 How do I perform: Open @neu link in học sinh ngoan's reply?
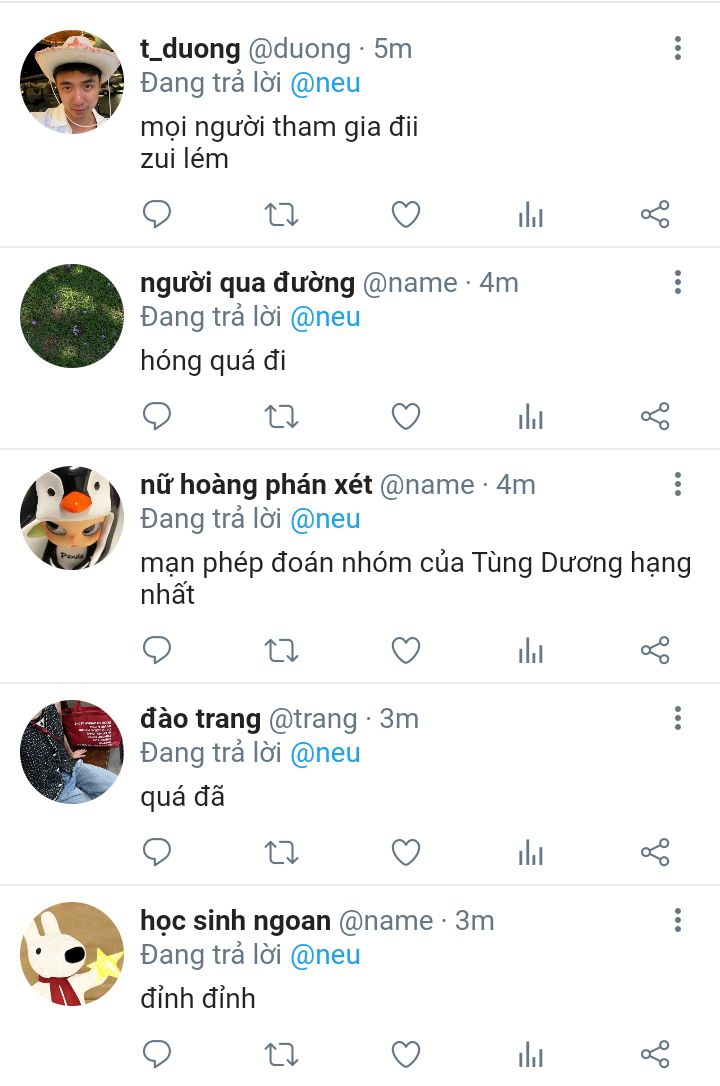pyautogui.click(x=325, y=955)
